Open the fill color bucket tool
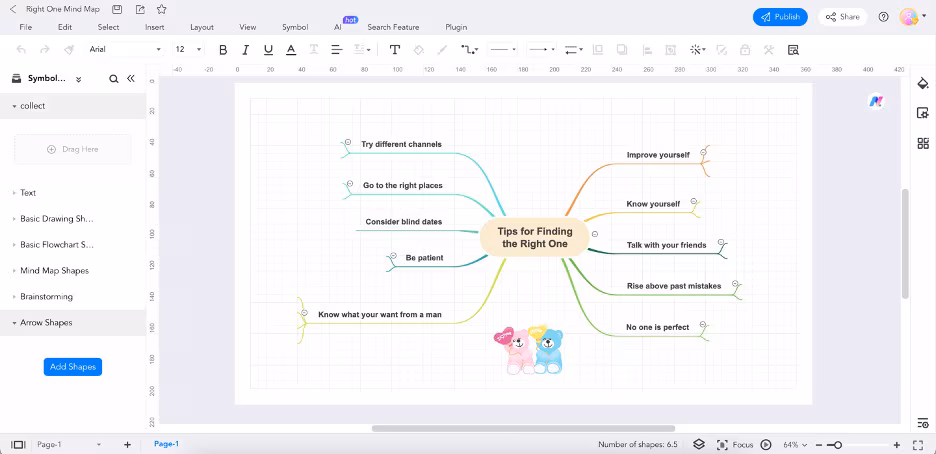This screenshot has width=936, height=454. pos(418,50)
